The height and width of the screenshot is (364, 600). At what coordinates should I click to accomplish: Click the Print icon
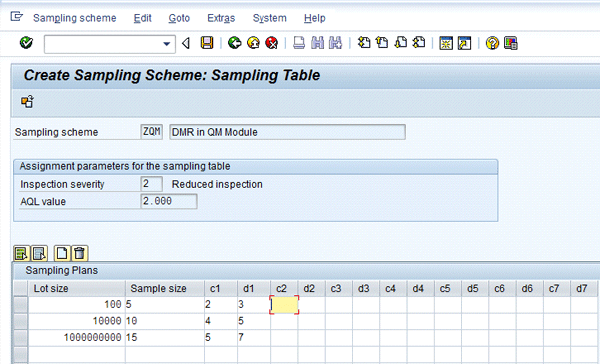[299, 43]
